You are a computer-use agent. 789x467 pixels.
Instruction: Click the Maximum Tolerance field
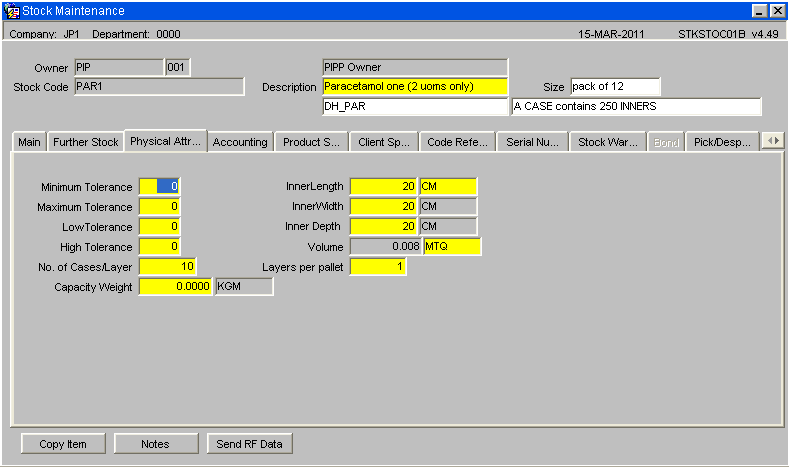pos(159,206)
